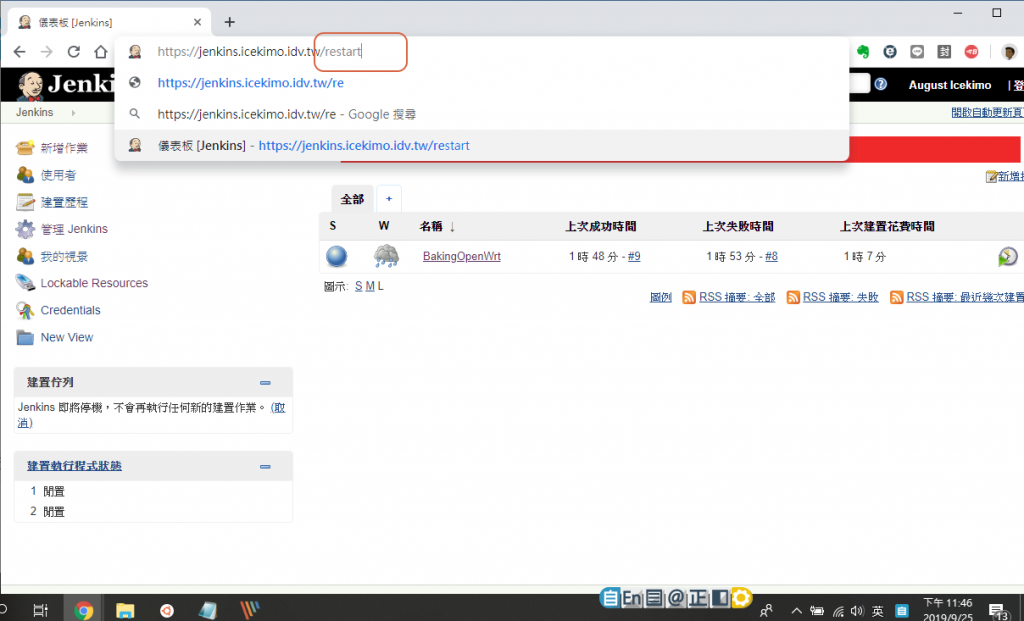The width and height of the screenshot is (1024, 621).
Task: Select the 全部 view tab
Action: (352, 199)
